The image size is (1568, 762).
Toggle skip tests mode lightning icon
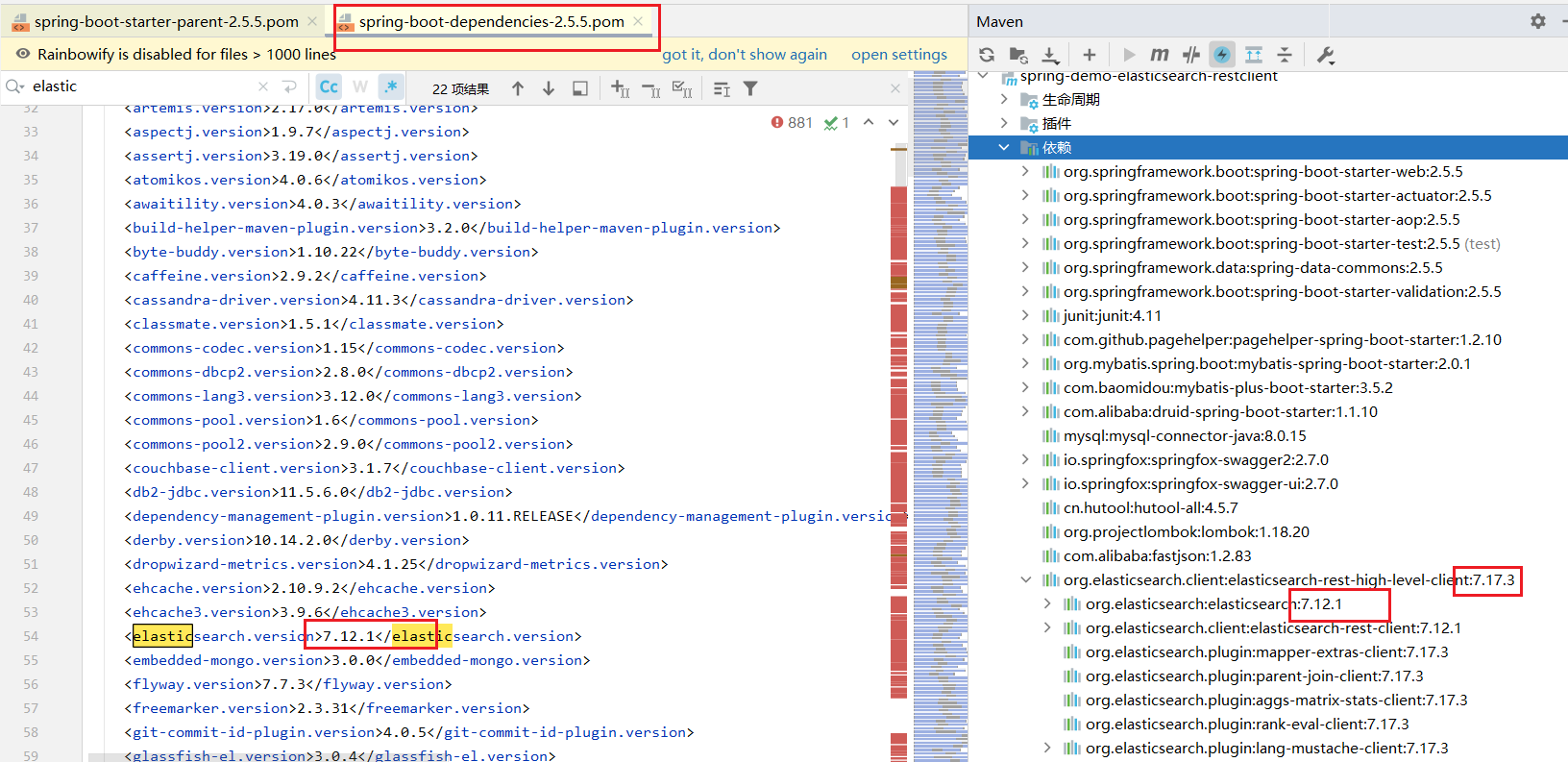click(1221, 55)
